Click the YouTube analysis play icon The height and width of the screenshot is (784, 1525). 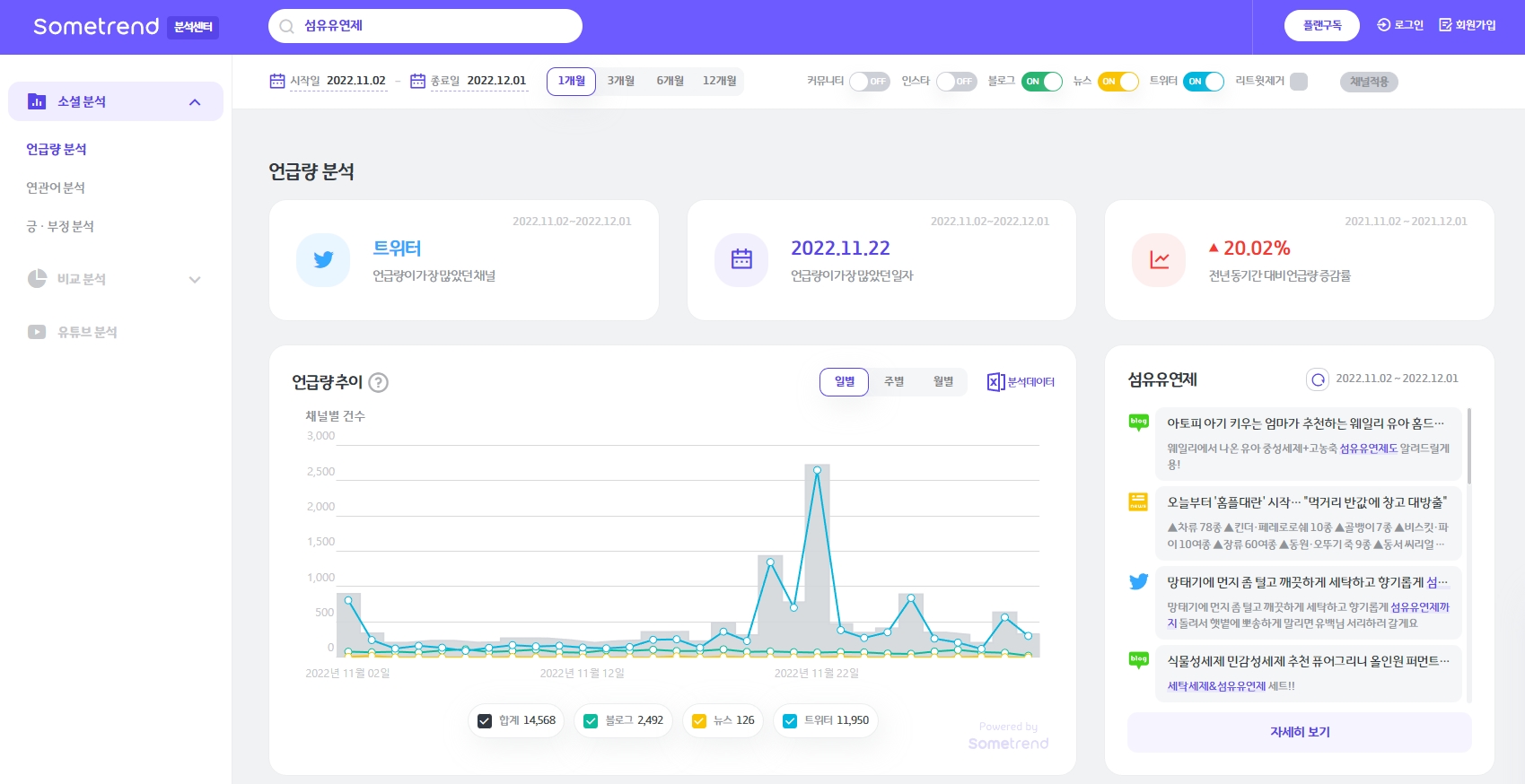(x=37, y=332)
